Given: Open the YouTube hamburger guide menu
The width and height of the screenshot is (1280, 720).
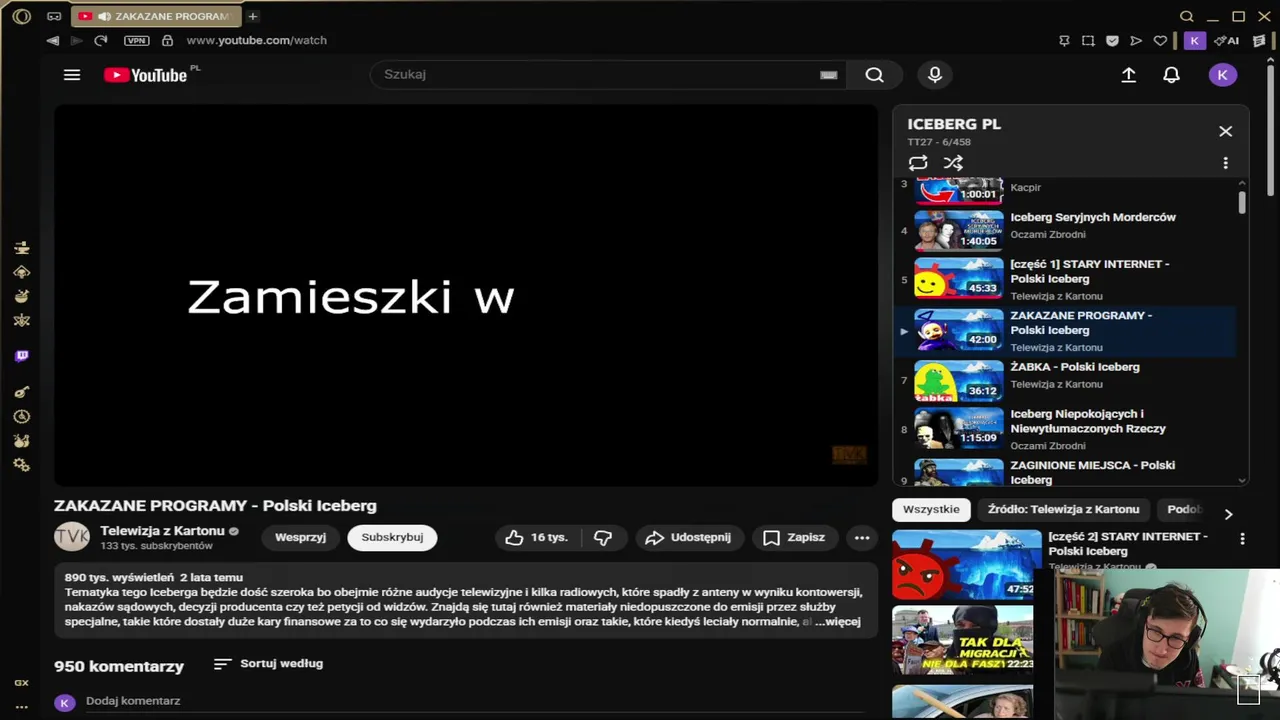Looking at the screenshot, I should pos(72,75).
